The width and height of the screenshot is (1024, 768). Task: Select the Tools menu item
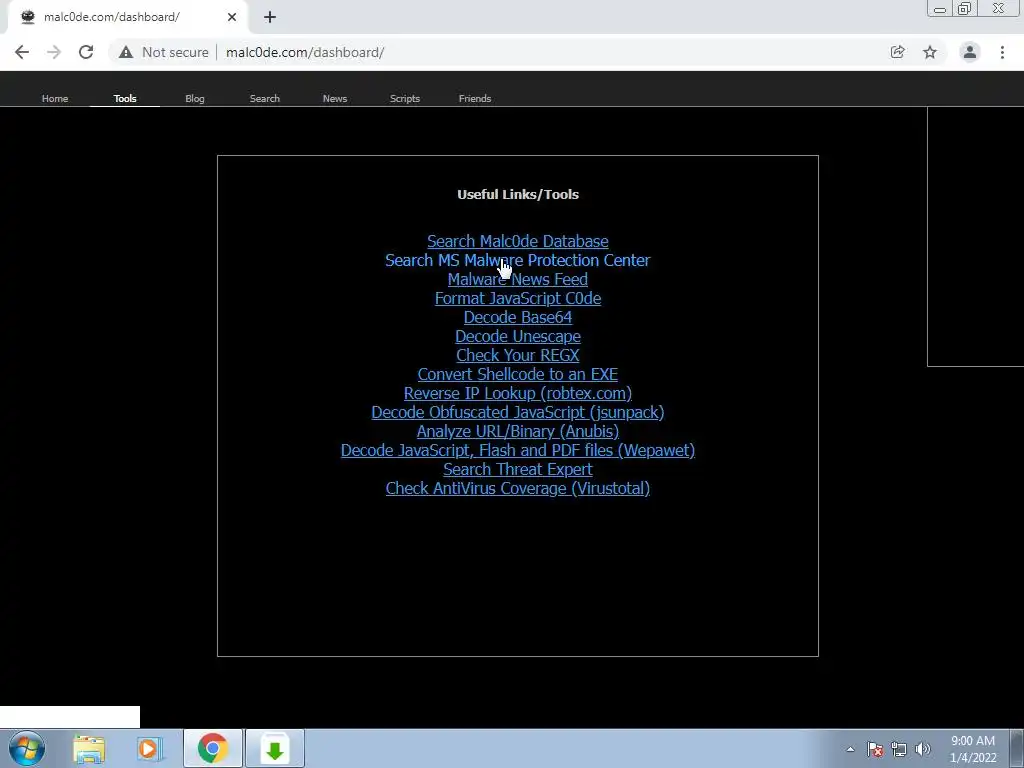point(125,99)
